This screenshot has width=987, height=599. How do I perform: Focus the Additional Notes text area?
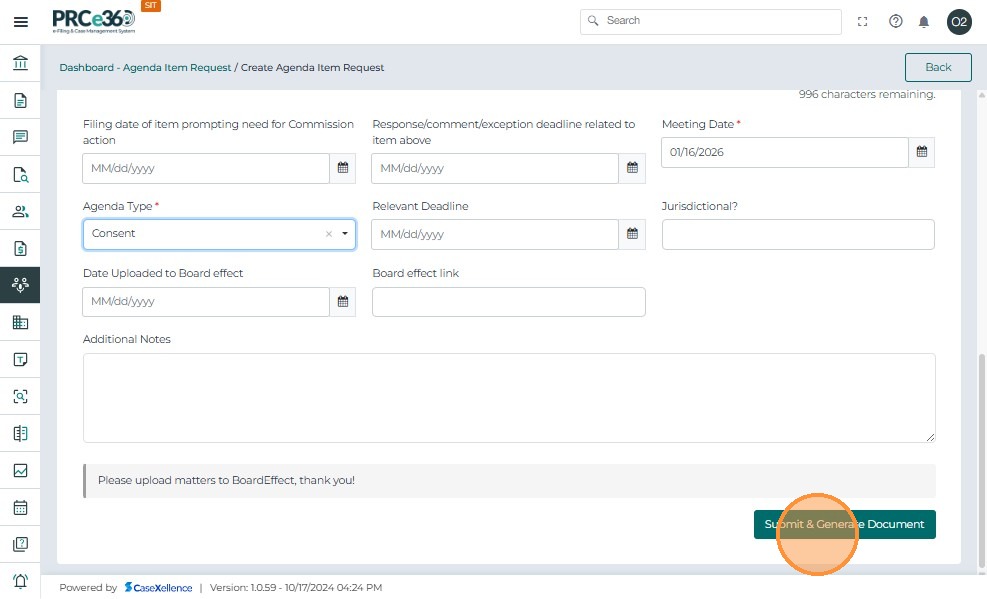coord(509,397)
